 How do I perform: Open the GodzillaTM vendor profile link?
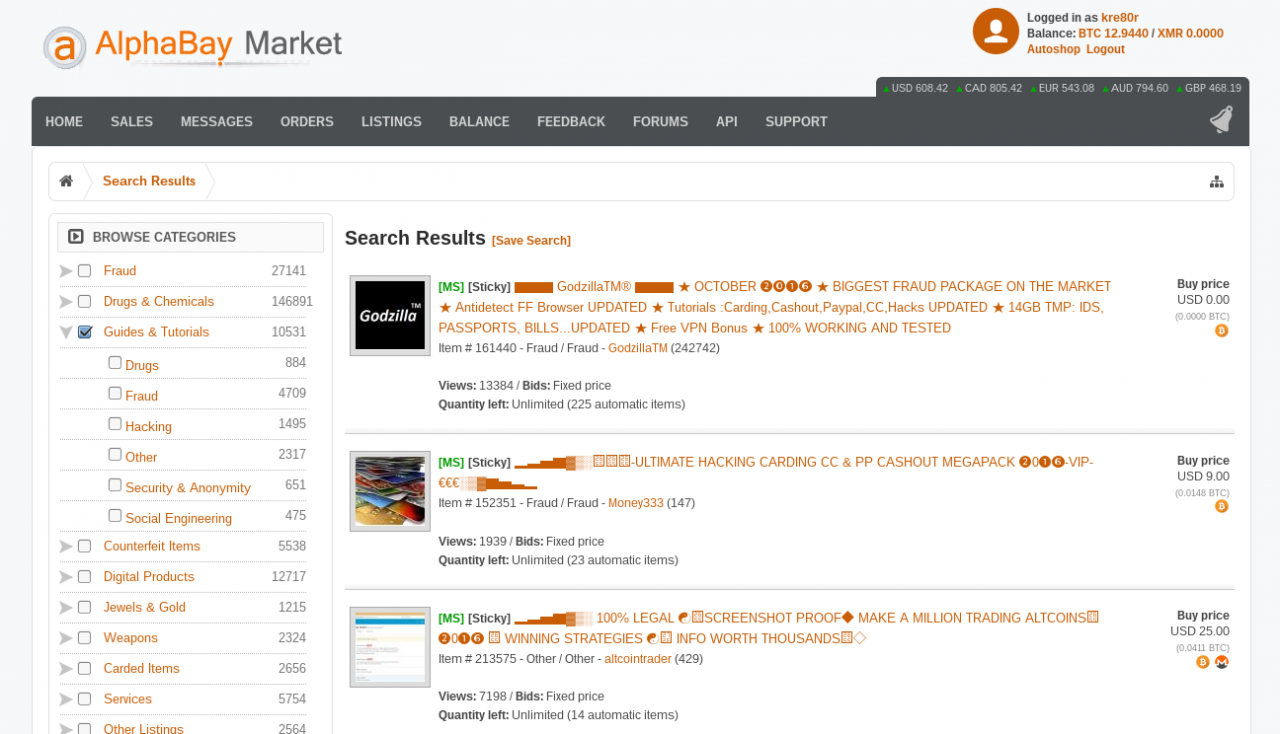(x=638, y=348)
